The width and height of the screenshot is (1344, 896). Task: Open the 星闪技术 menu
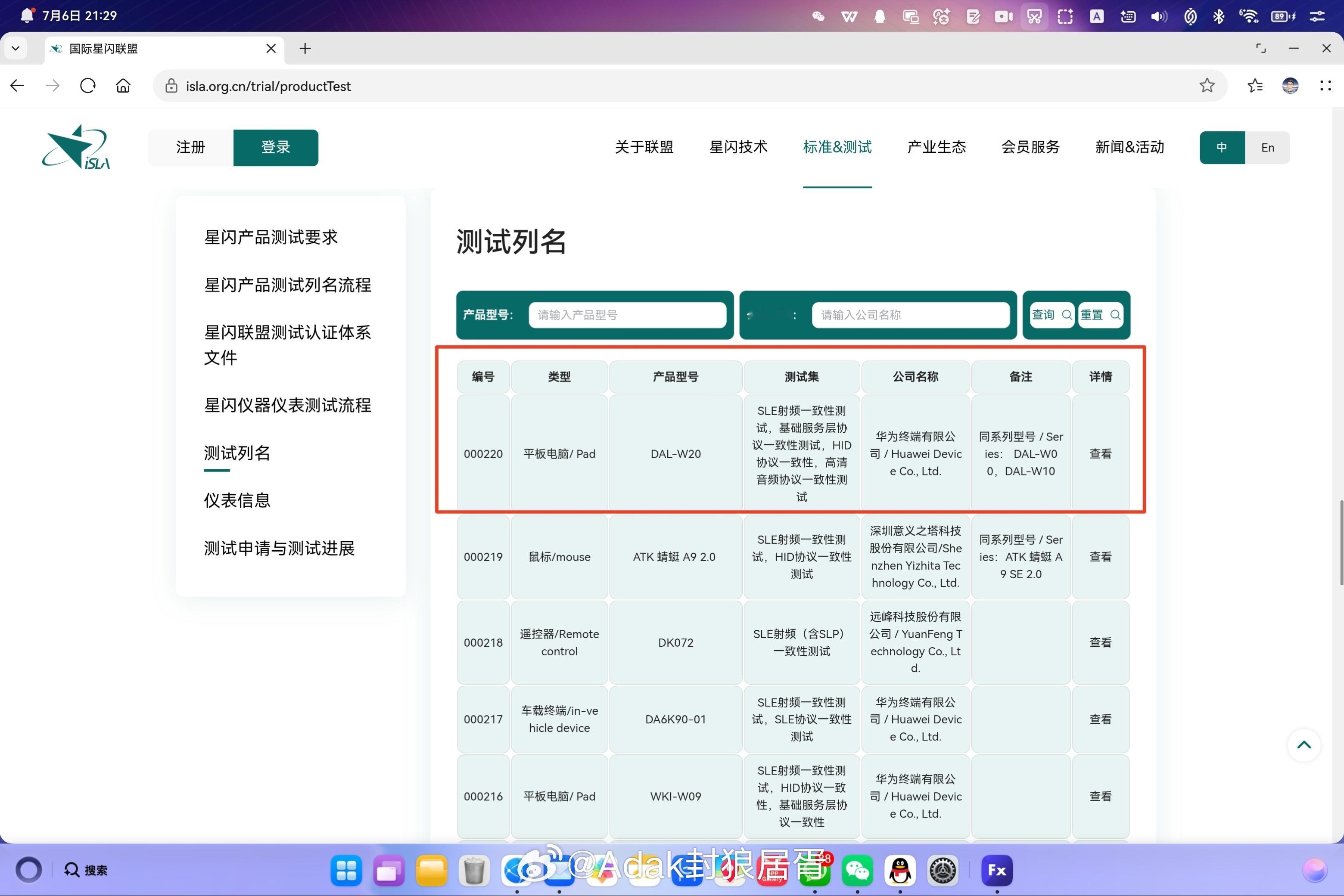tap(738, 147)
